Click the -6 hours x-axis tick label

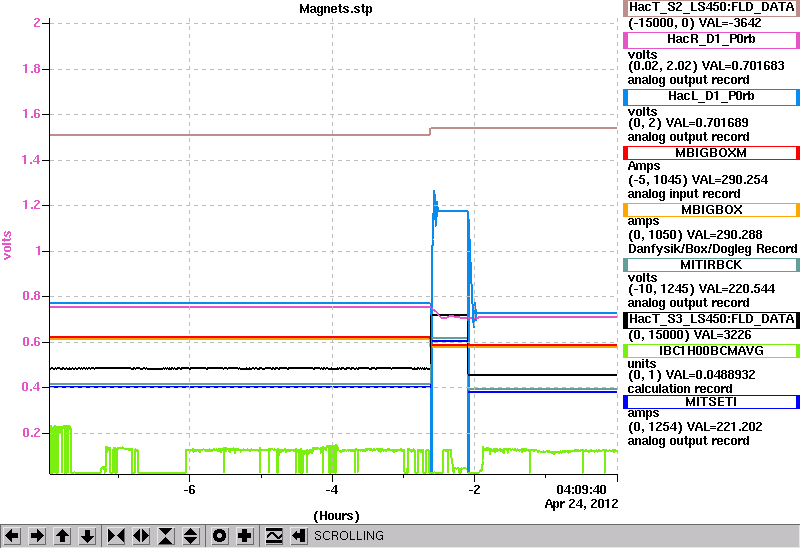pos(189,490)
